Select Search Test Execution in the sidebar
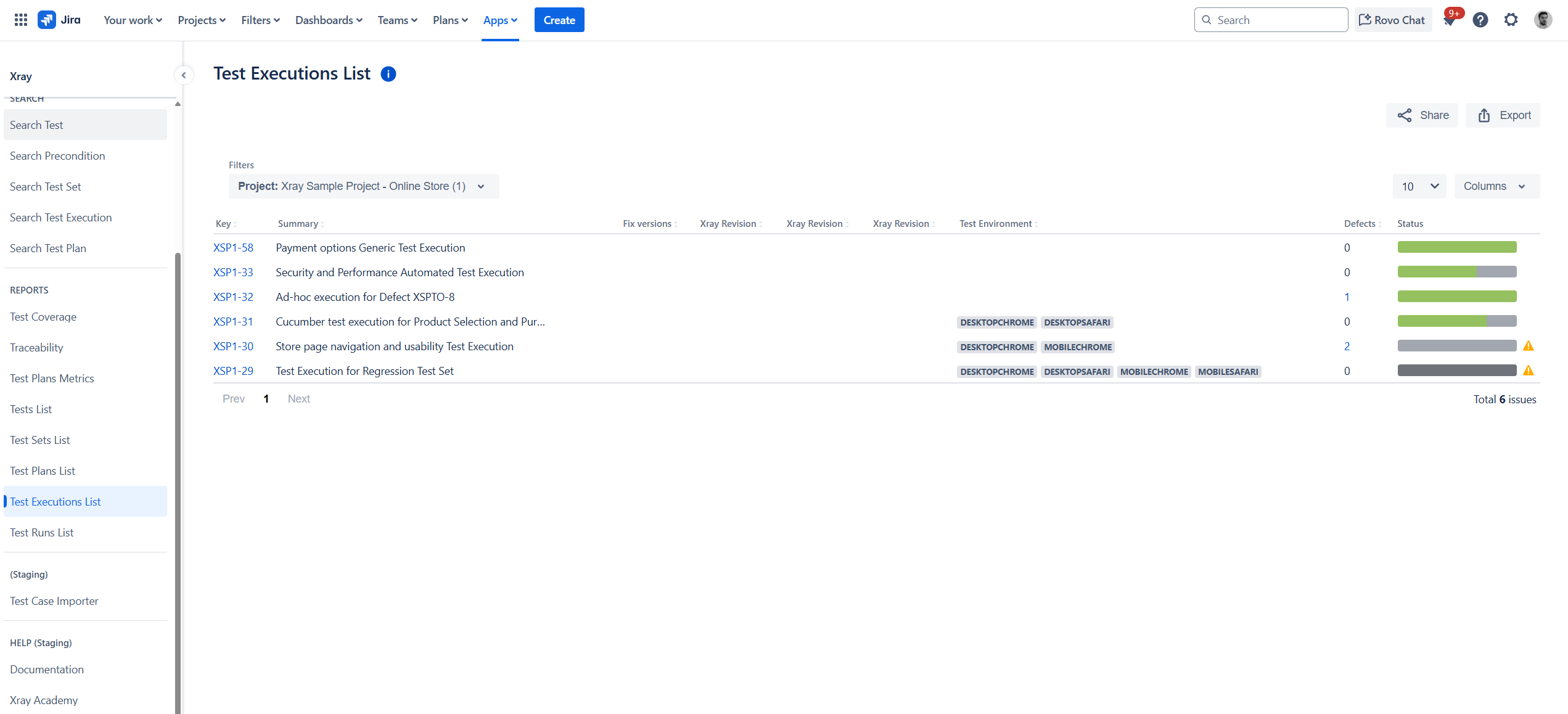The height and width of the screenshot is (714, 1568). tap(85, 217)
